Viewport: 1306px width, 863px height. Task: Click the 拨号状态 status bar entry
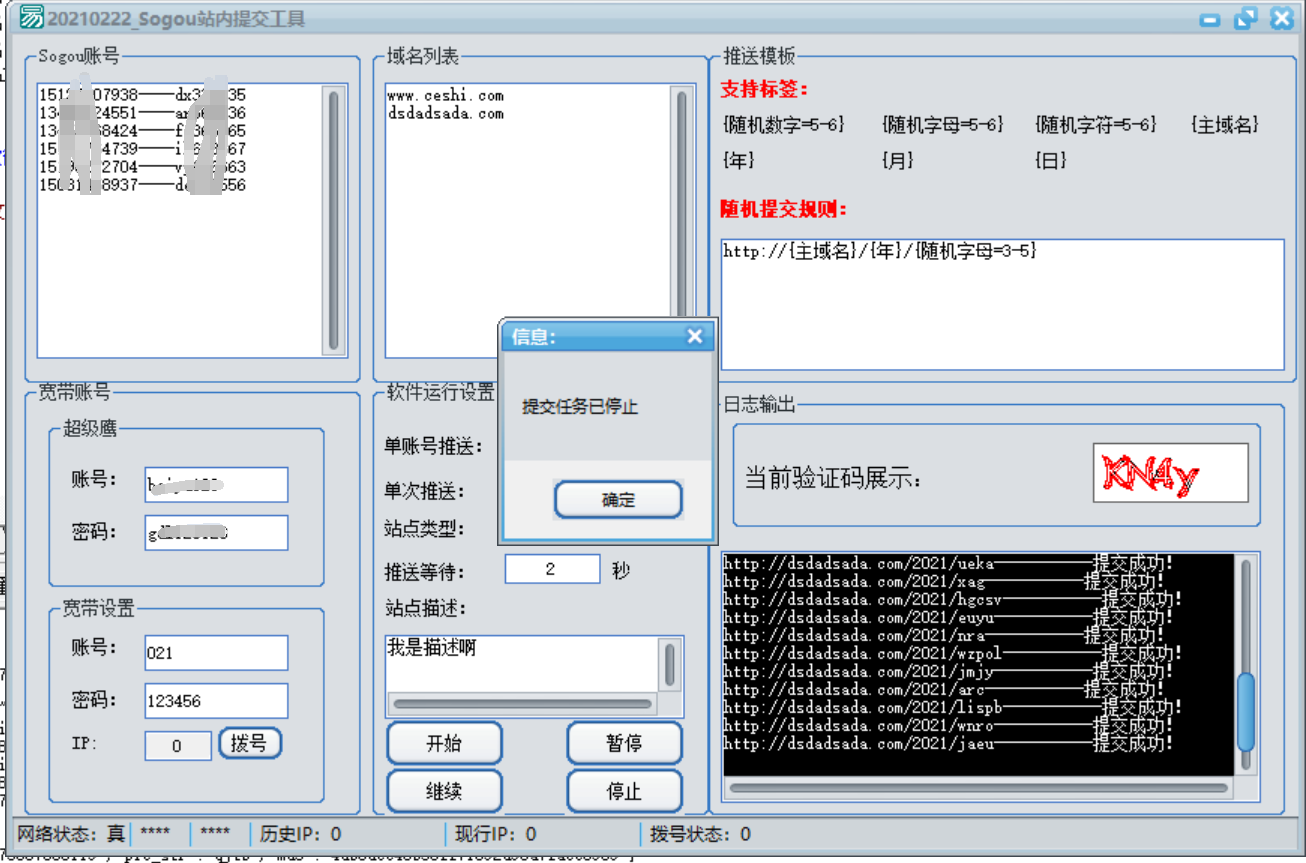pyautogui.click(x=700, y=833)
